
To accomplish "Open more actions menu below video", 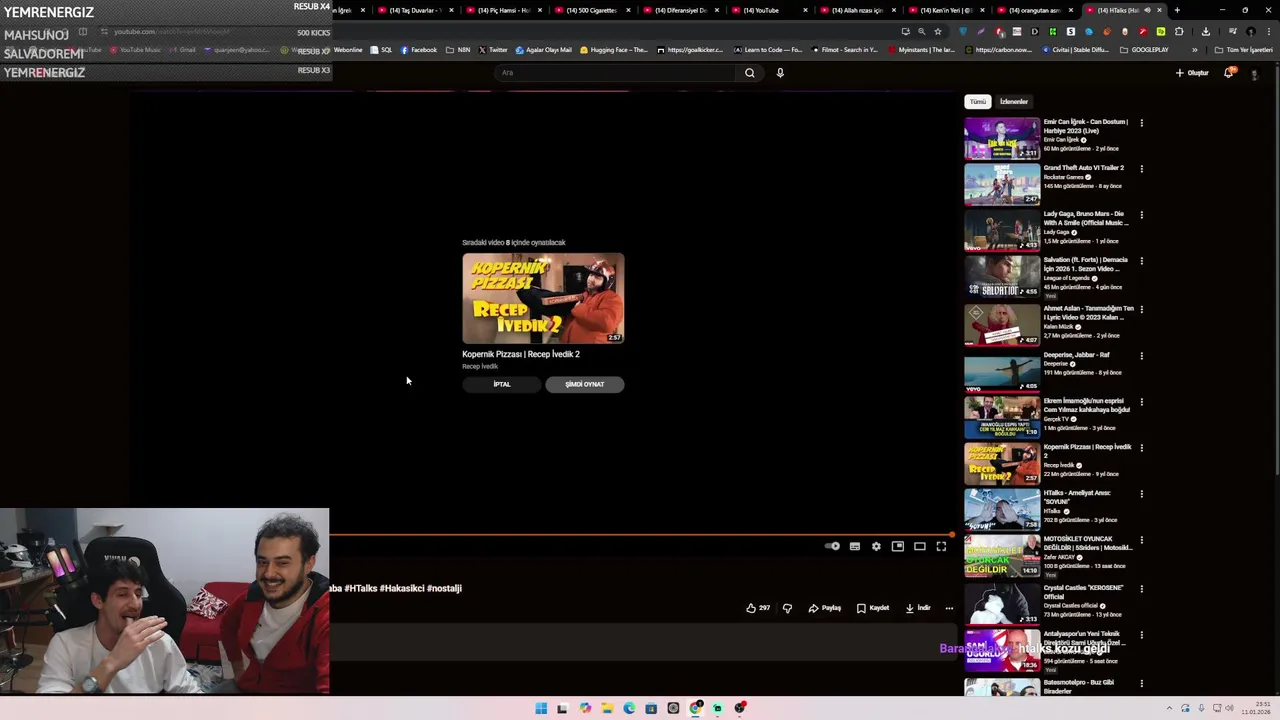I will [x=949, y=608].
